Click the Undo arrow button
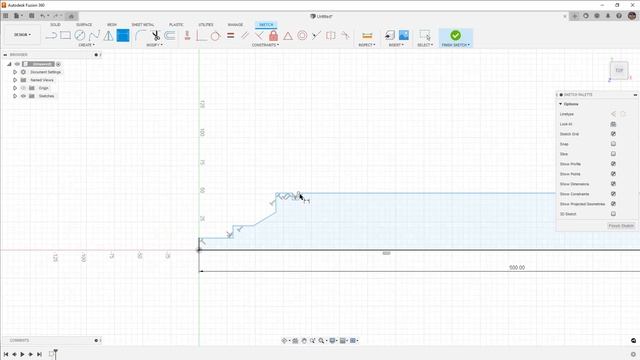Image resolution: width=640 pixels, height=360 pixels. coord(42,16)
